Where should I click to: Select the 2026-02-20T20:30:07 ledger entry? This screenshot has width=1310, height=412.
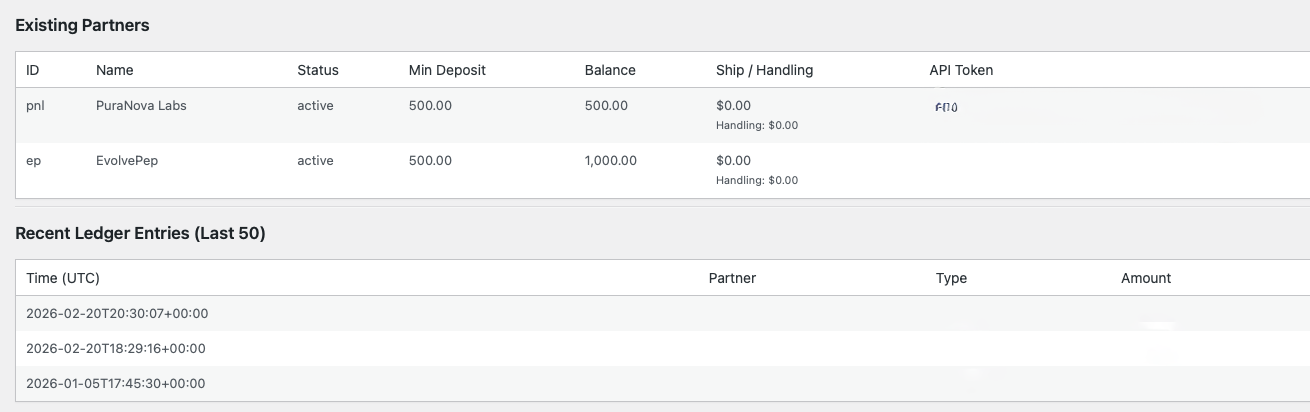coord(117,314)
